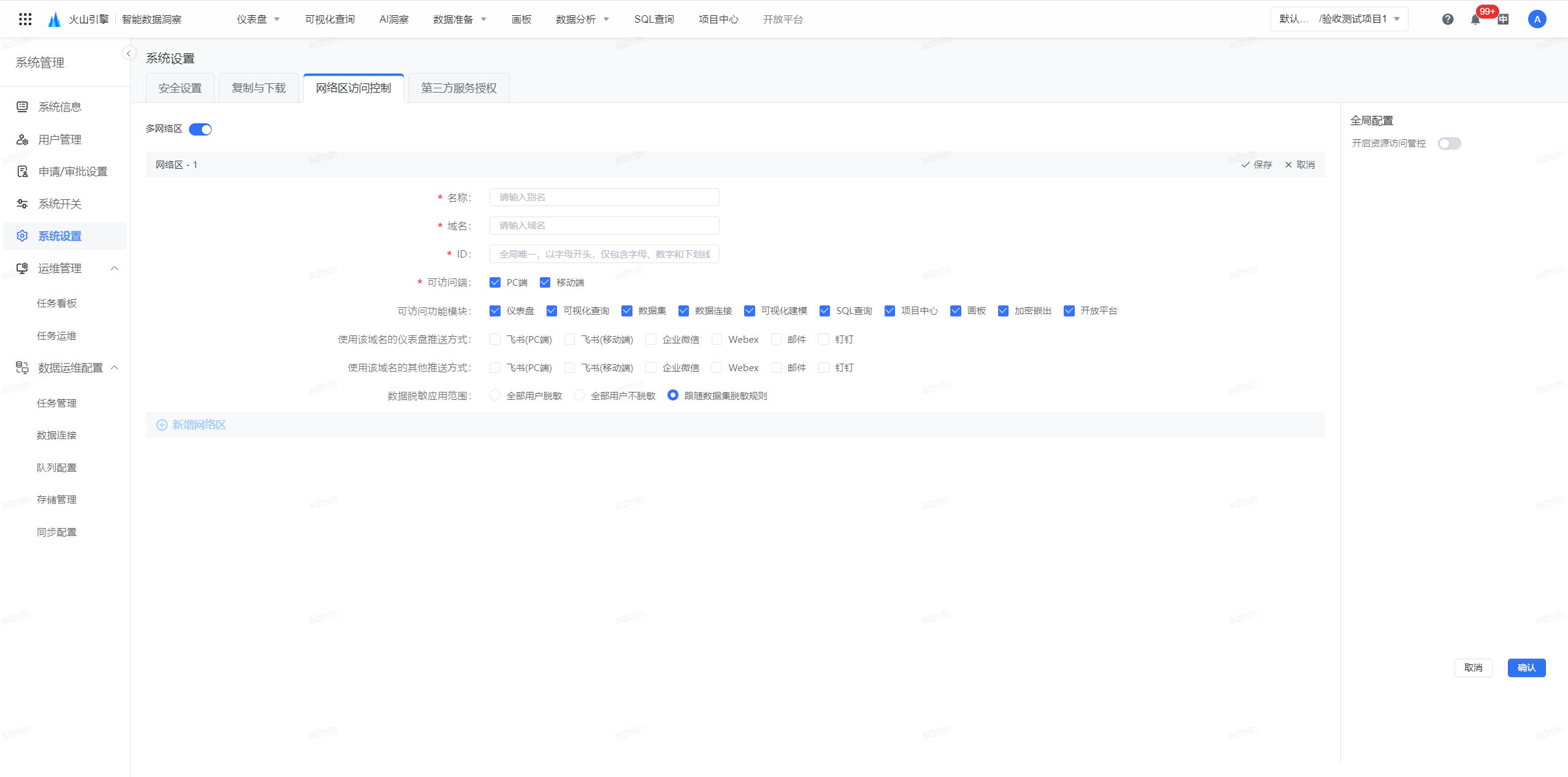Check 飞书(PC端) for dashboard push
1568x777 pixels.
tap(495, 339)
